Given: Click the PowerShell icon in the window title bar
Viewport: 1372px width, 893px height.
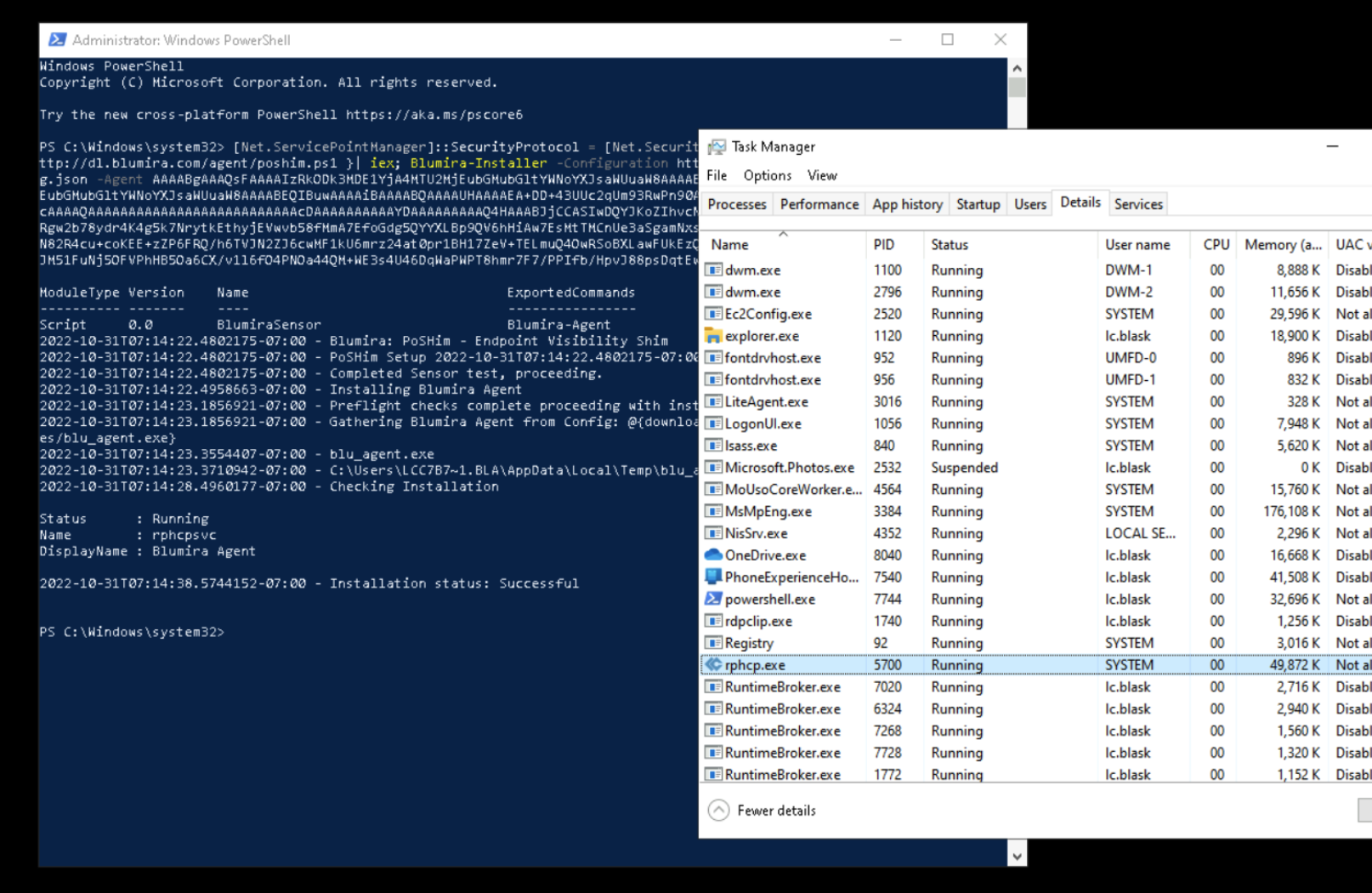Looking at the screenshot, I should pyautogui.click(x=57, y=39).
